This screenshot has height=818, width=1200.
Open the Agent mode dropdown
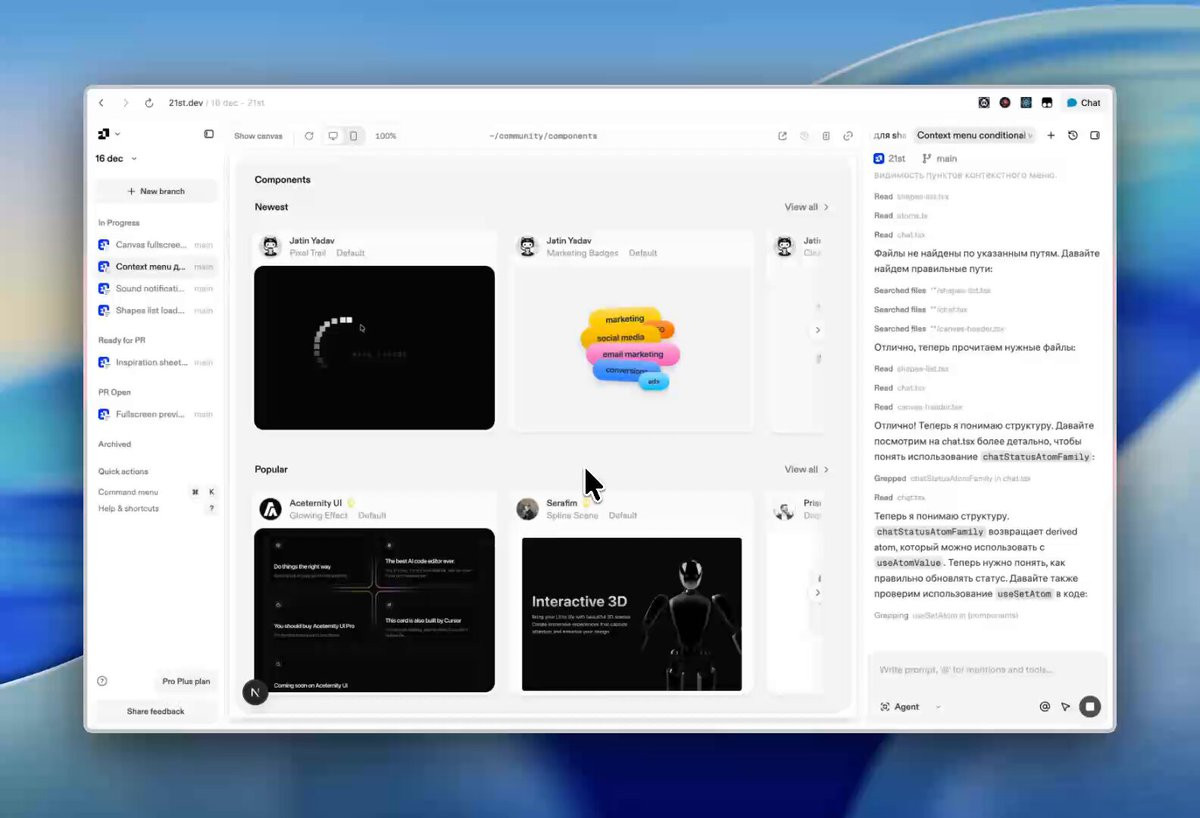click(x=910, y=707)
